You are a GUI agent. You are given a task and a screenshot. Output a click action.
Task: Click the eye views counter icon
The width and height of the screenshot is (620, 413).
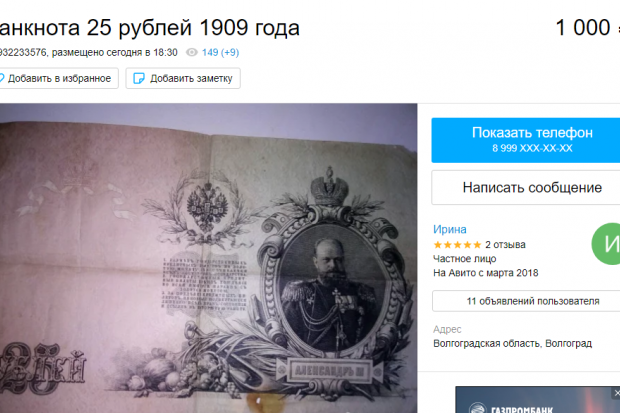tap(192, 52)
